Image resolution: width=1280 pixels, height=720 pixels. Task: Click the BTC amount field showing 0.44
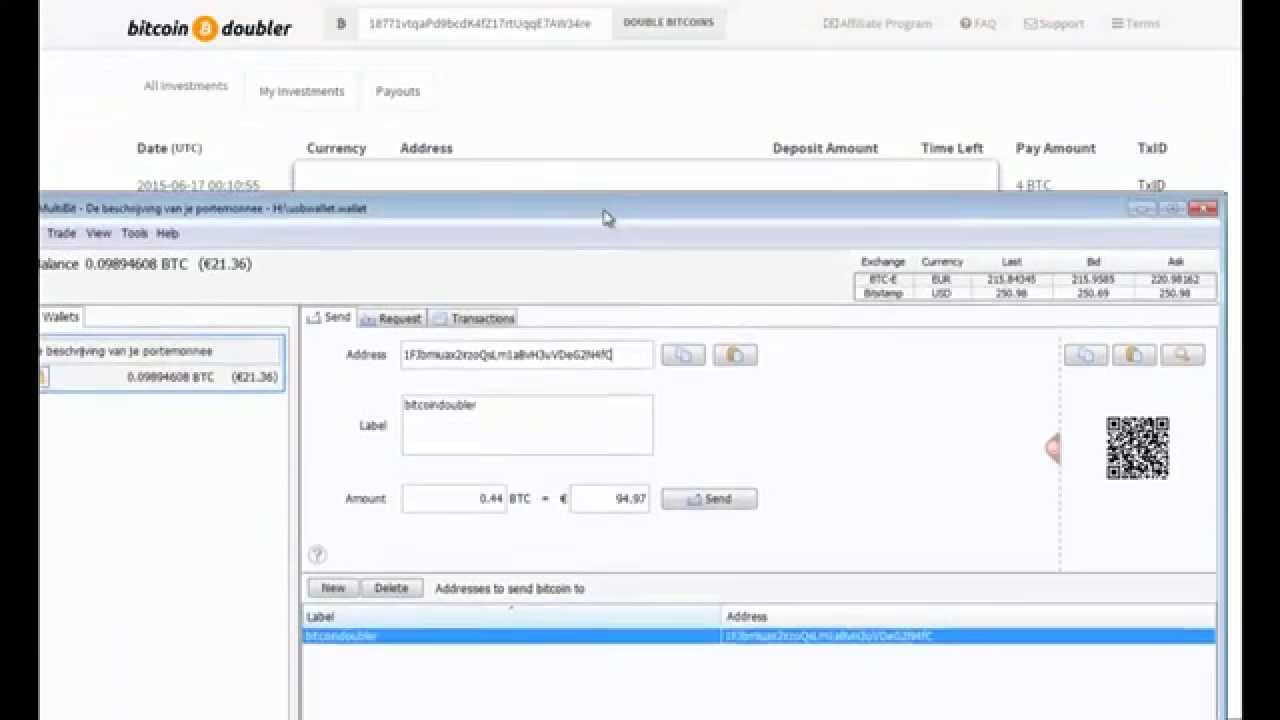(x=454, y=498)
